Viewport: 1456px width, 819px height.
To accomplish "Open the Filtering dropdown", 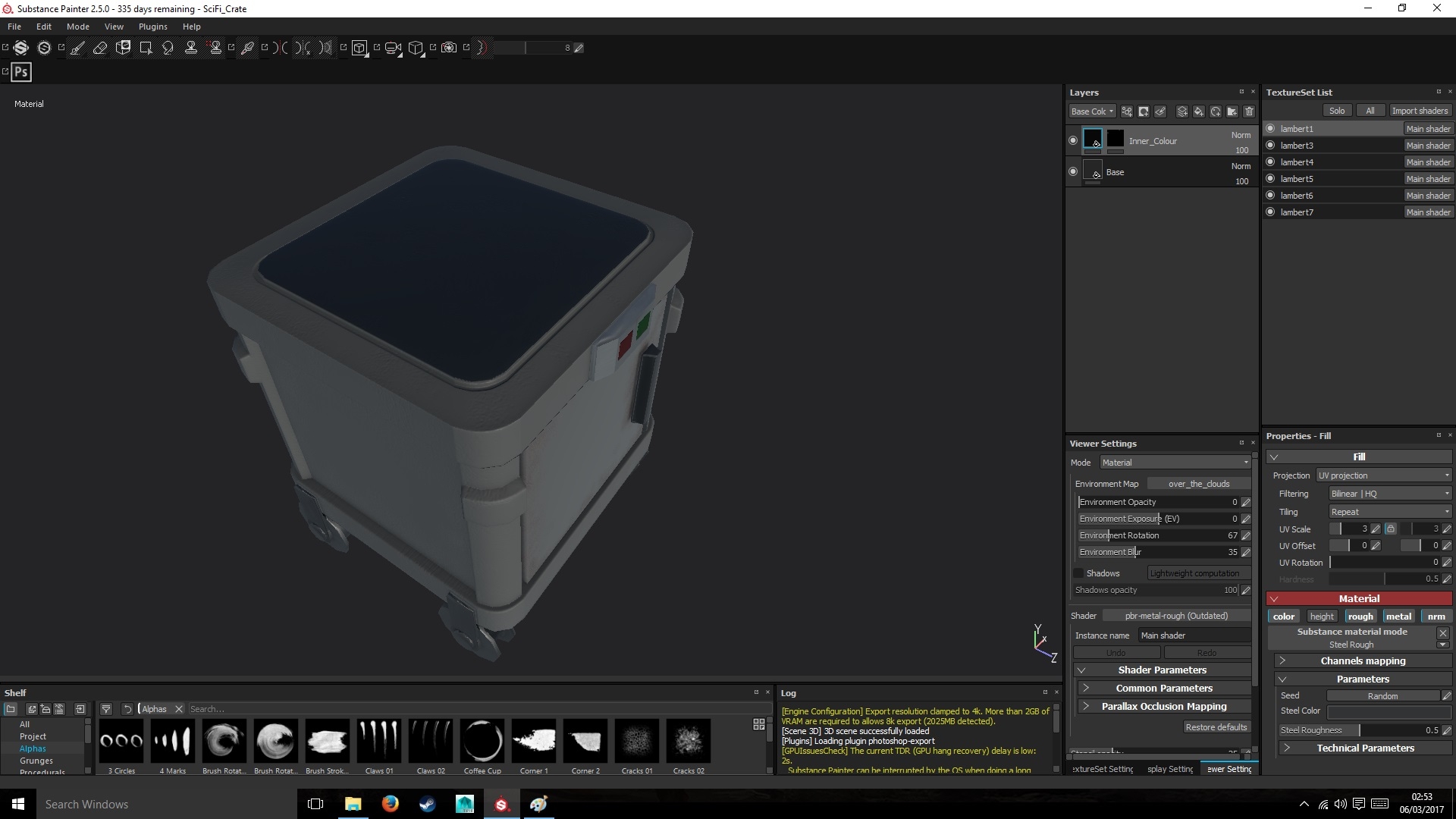I will point(1390,494).
